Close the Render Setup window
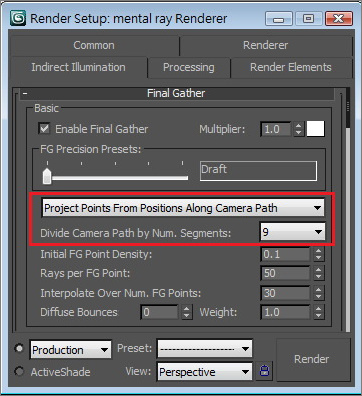 coord(339,18)
